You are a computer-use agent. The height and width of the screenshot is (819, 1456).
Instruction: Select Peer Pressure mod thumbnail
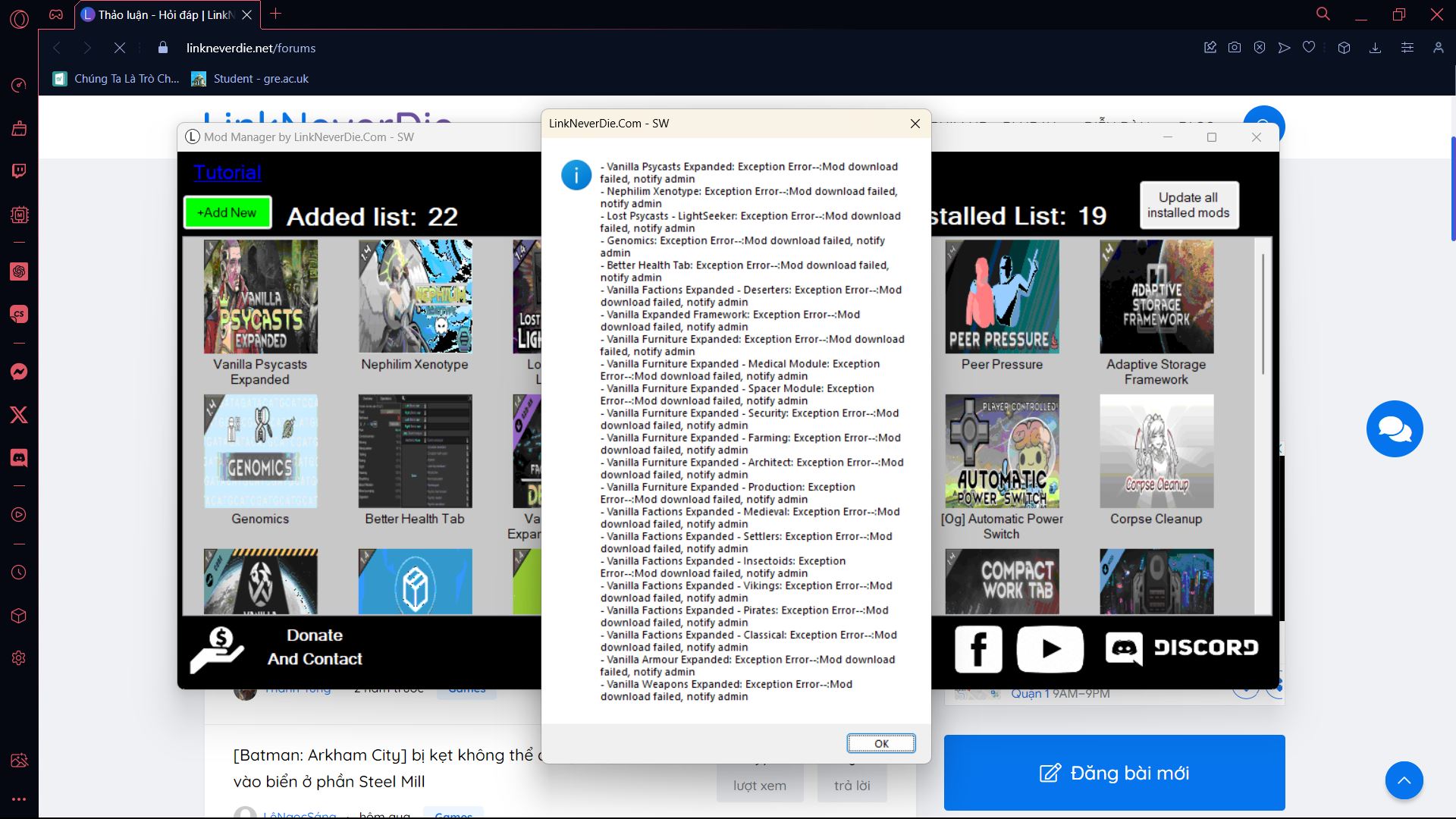coord(1002,297)
